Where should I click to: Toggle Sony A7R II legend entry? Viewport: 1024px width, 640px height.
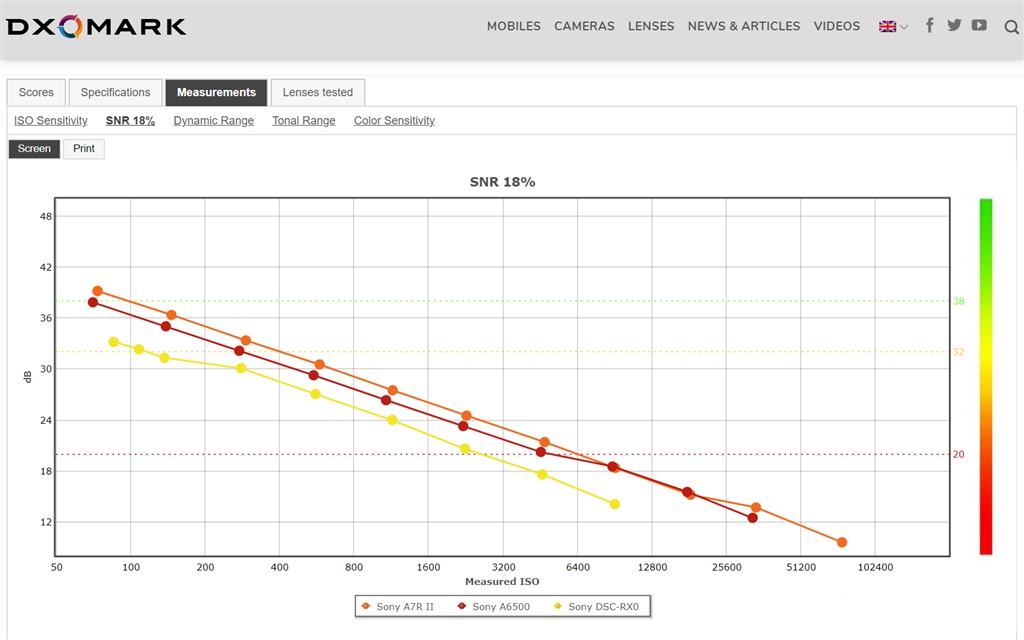(397, 606)
